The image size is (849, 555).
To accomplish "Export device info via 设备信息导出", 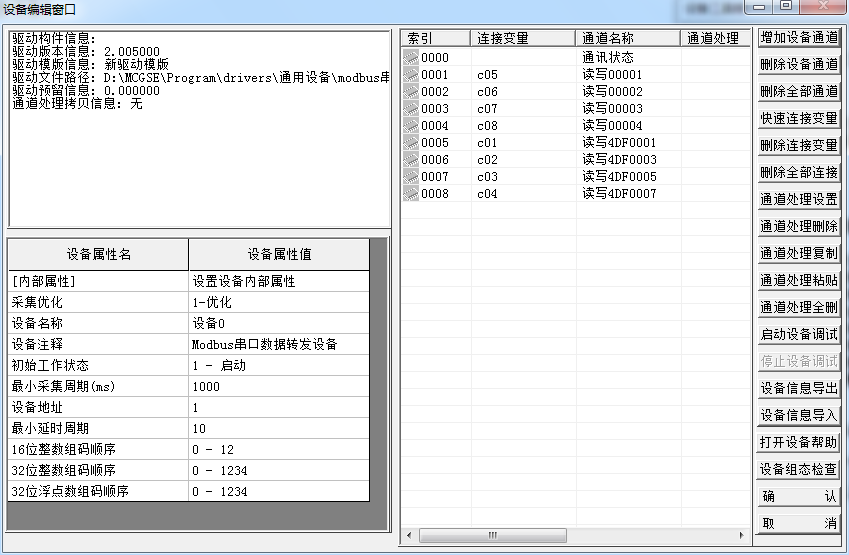I will tap(799, 388).
